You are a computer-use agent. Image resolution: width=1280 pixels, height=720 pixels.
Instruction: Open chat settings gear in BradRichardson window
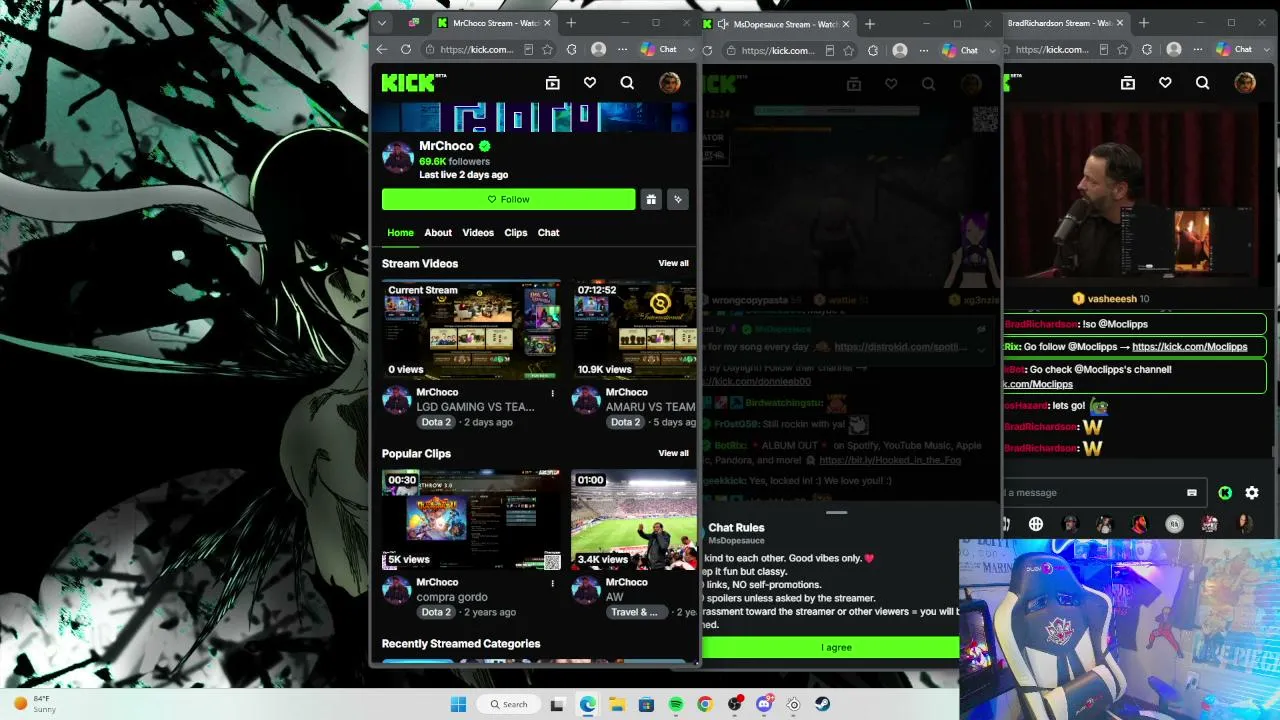[x=1252, y=492]
